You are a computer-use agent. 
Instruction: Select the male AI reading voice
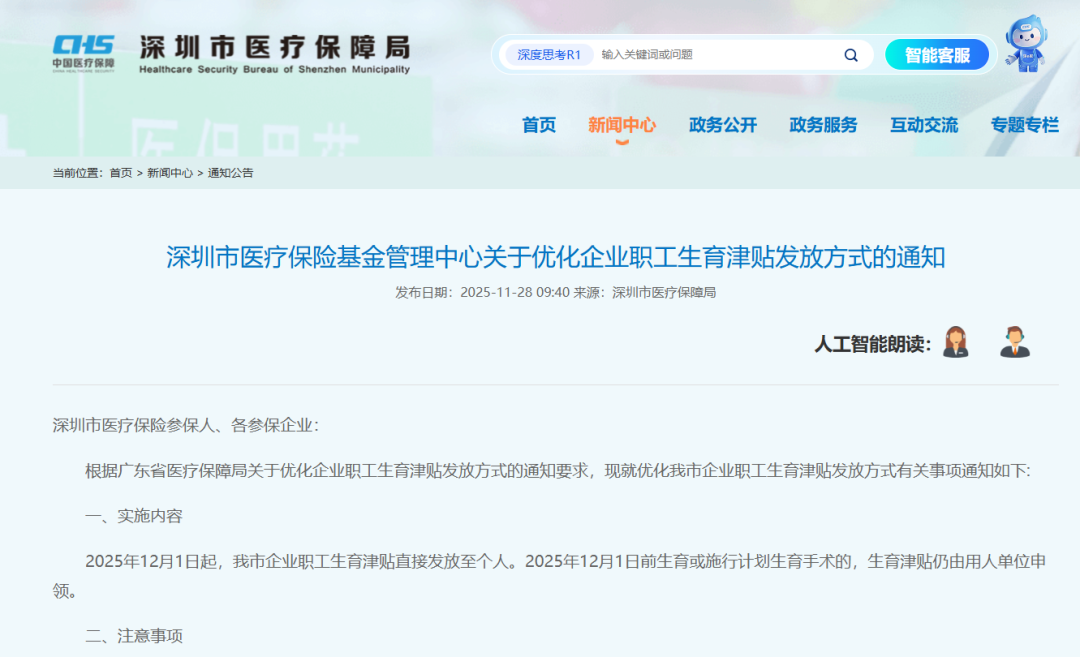1015,341
